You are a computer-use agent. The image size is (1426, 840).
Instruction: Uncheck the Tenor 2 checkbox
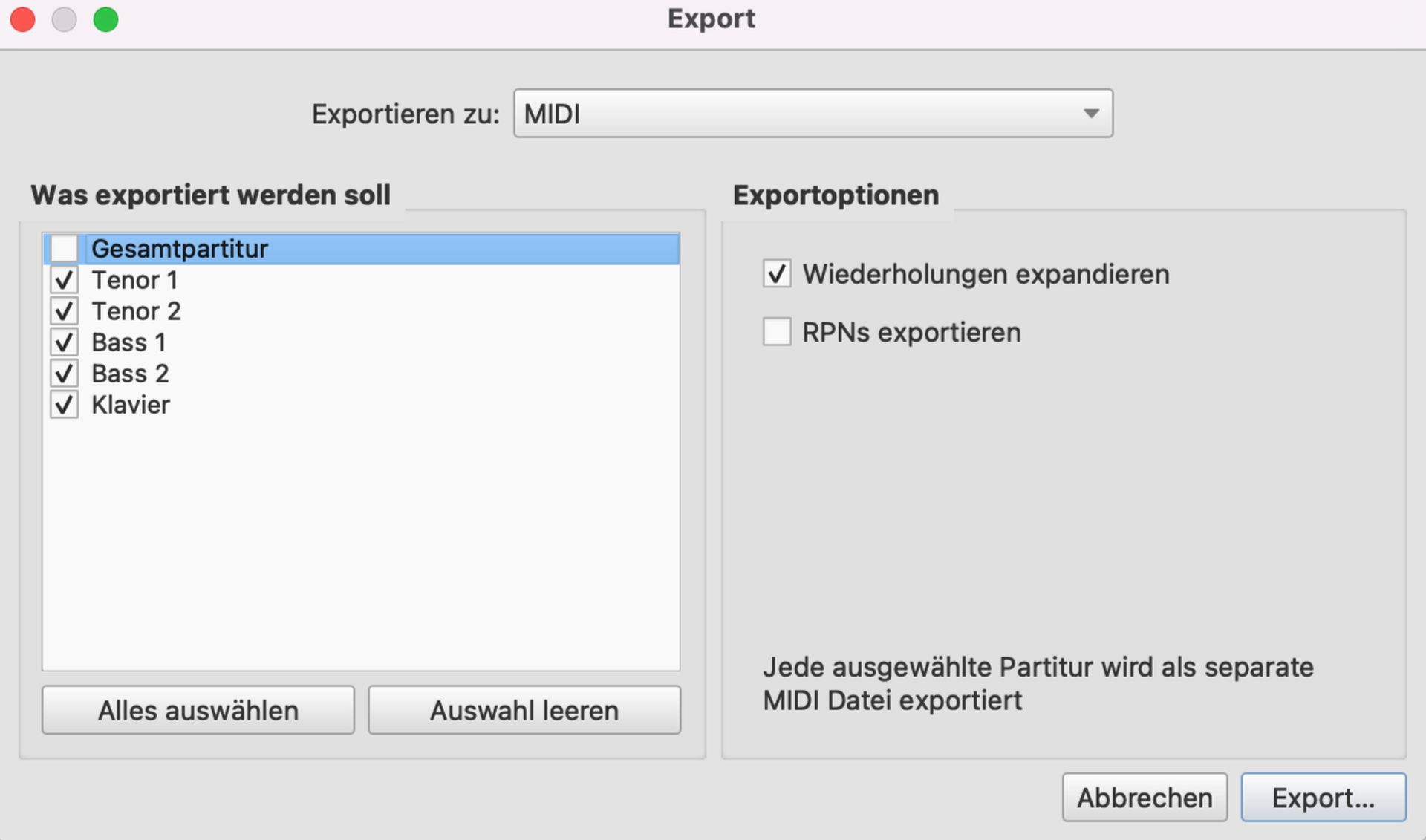[x=64, y=311]
